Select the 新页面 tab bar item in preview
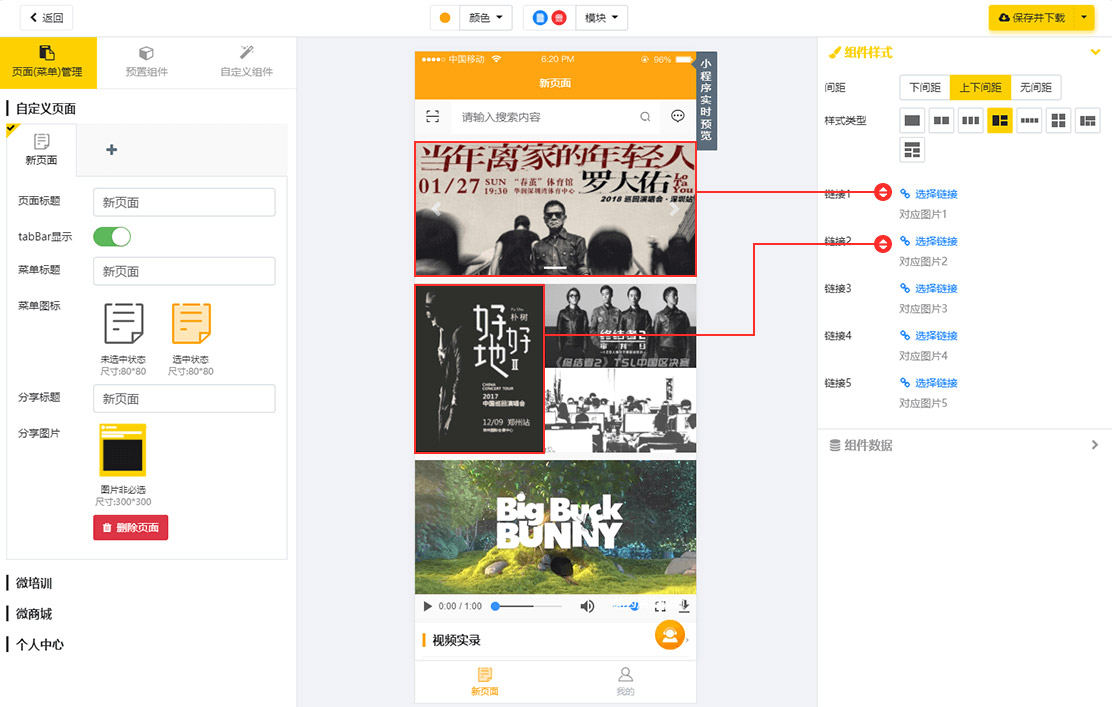Viewport: 1112px width, 707px height. tap(485, 681)
